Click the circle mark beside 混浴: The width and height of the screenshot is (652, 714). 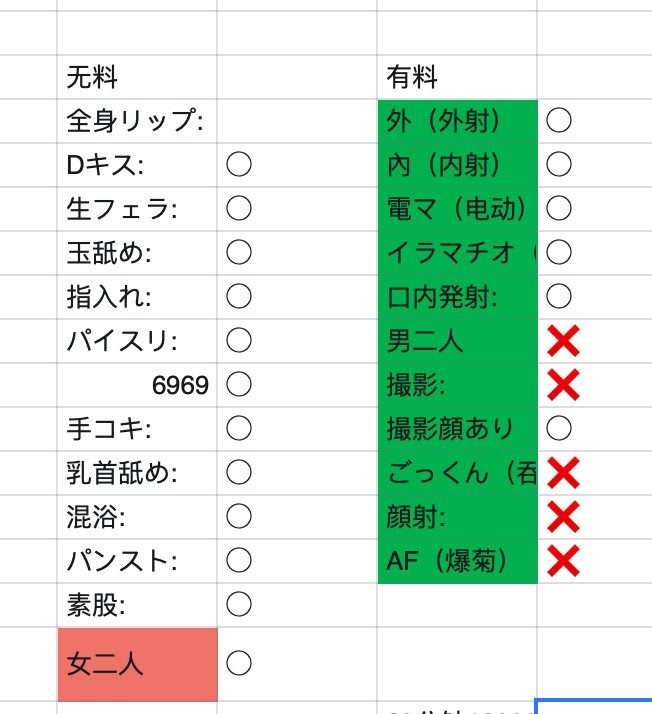[x=238, y=516]
